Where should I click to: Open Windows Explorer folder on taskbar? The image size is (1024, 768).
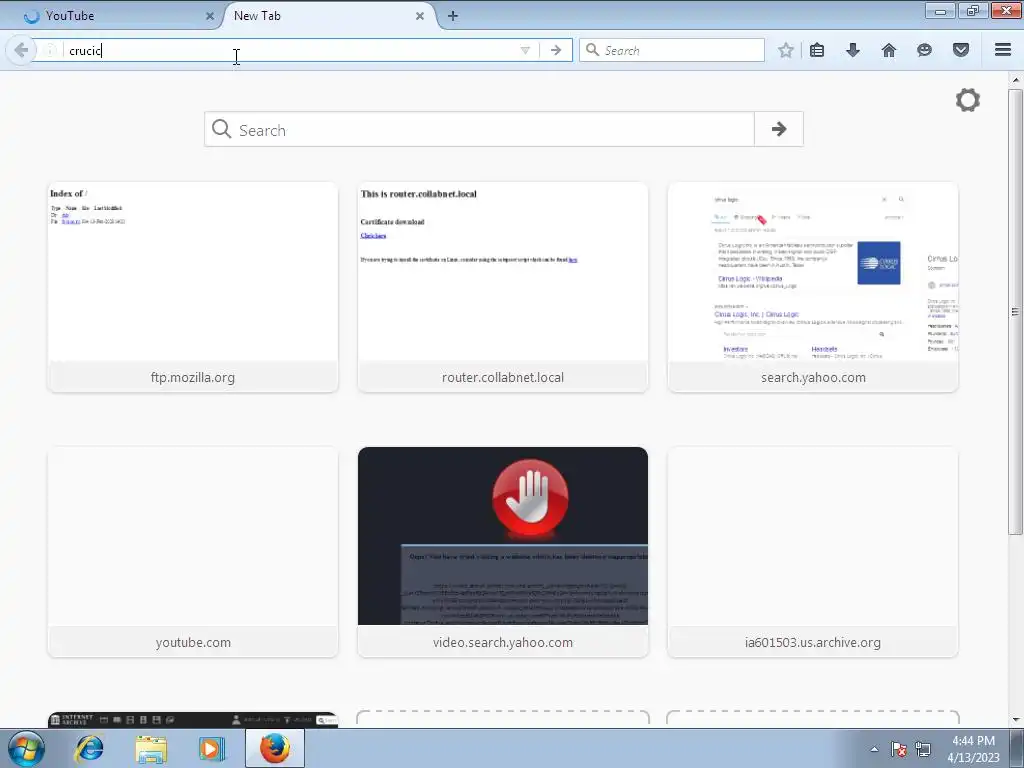tap(151, 748)
